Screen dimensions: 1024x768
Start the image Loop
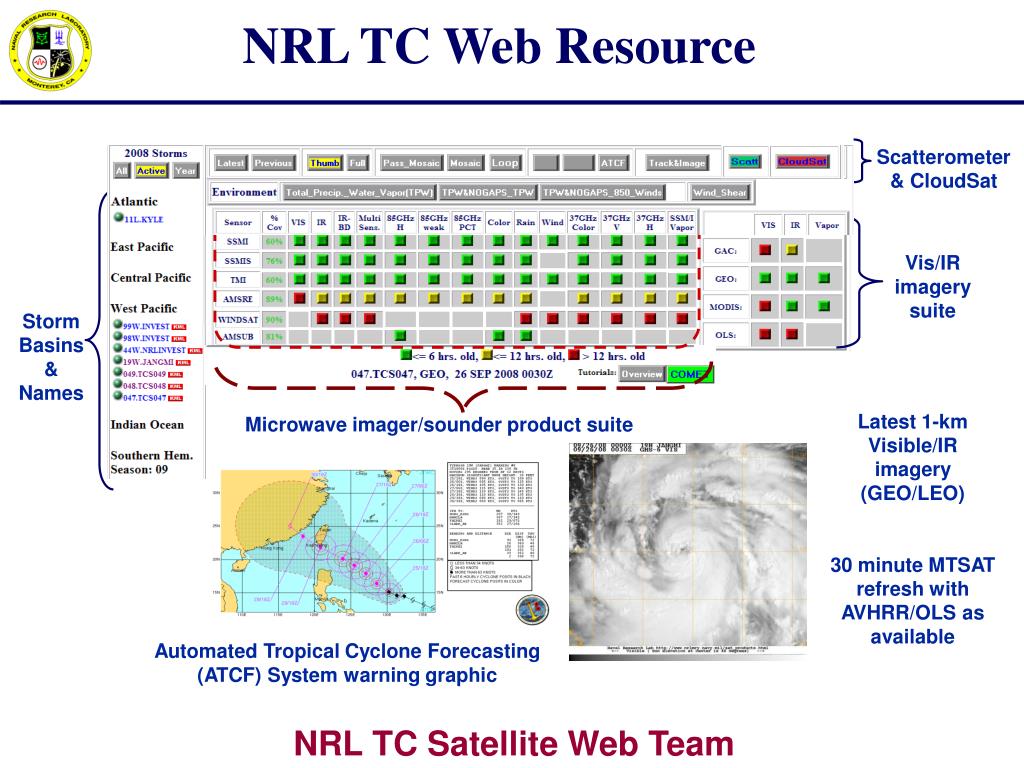[x=505, y=163]
